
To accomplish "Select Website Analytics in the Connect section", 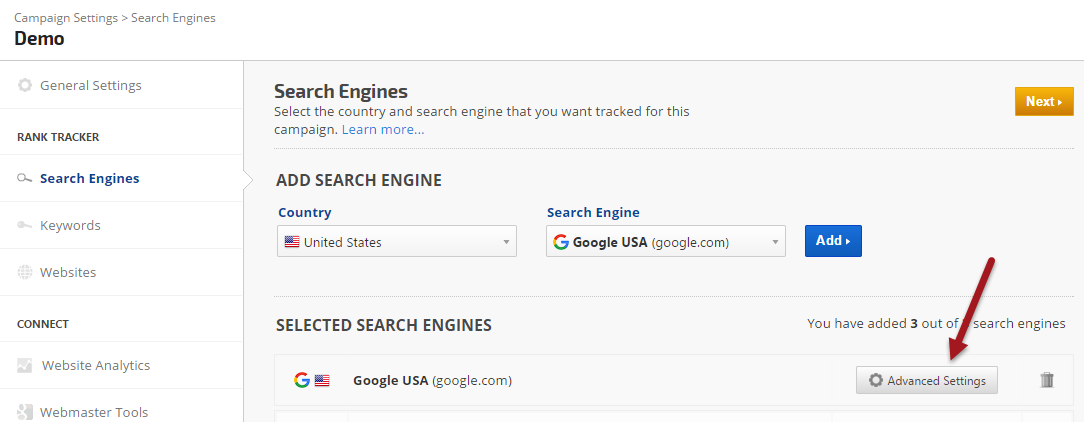I will pos(95,366).
